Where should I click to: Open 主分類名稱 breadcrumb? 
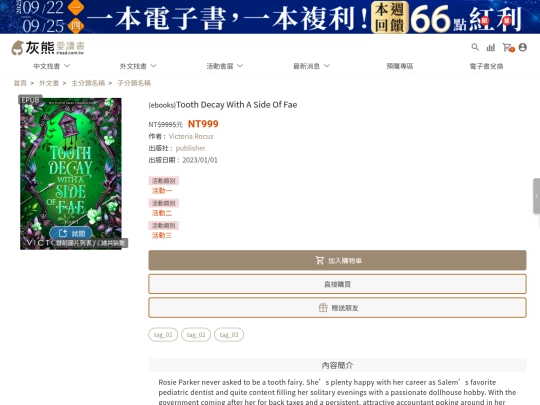(x=88, y=83)
